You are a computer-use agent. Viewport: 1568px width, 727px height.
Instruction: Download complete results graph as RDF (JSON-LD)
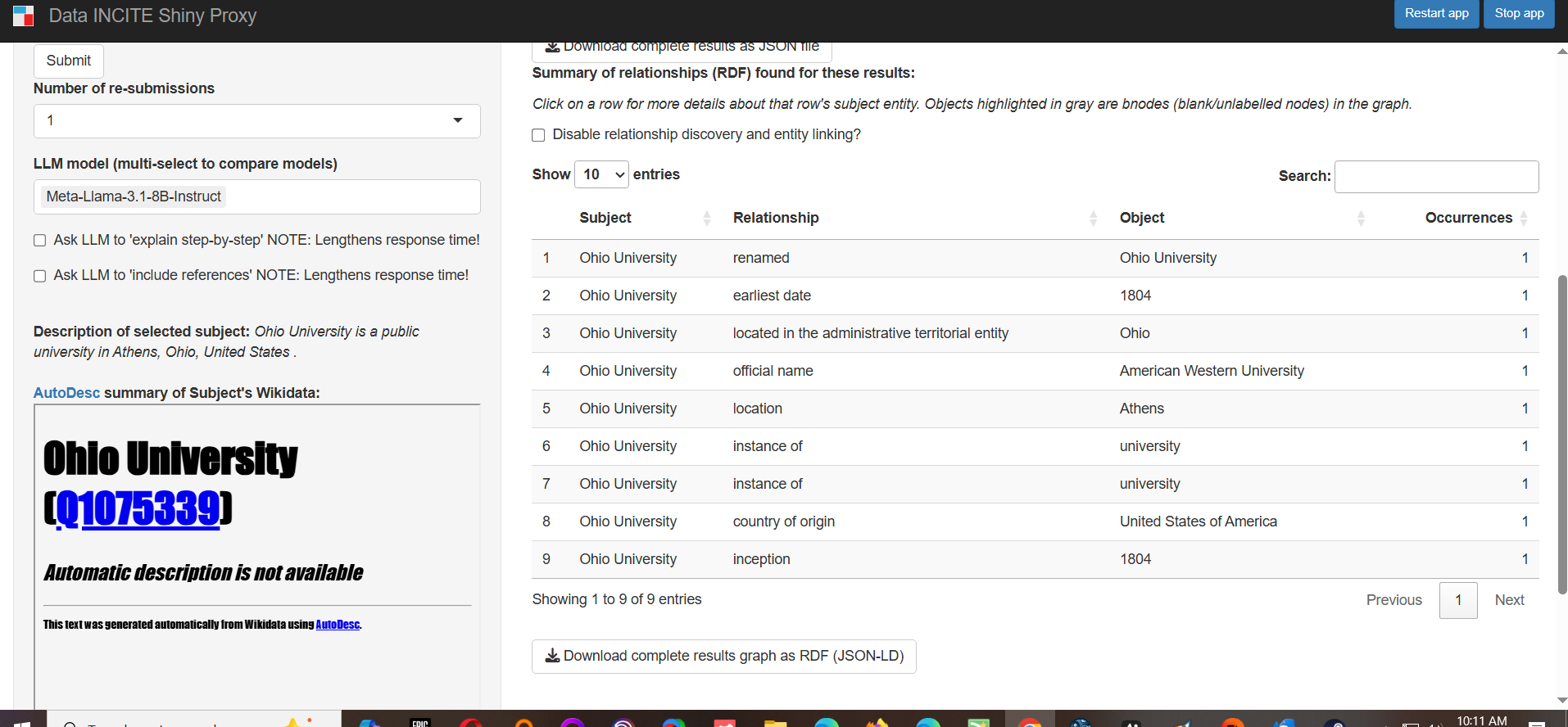(724, 657)
